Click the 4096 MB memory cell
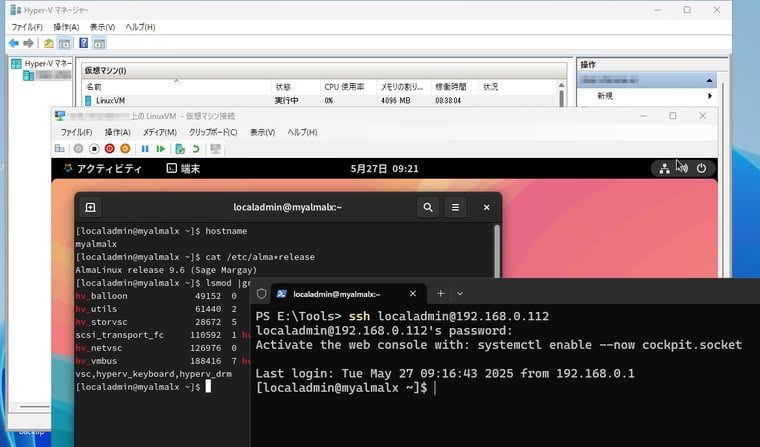Image resolution: width=760 pixels, height=447 pixels. [x=396, y=100]
